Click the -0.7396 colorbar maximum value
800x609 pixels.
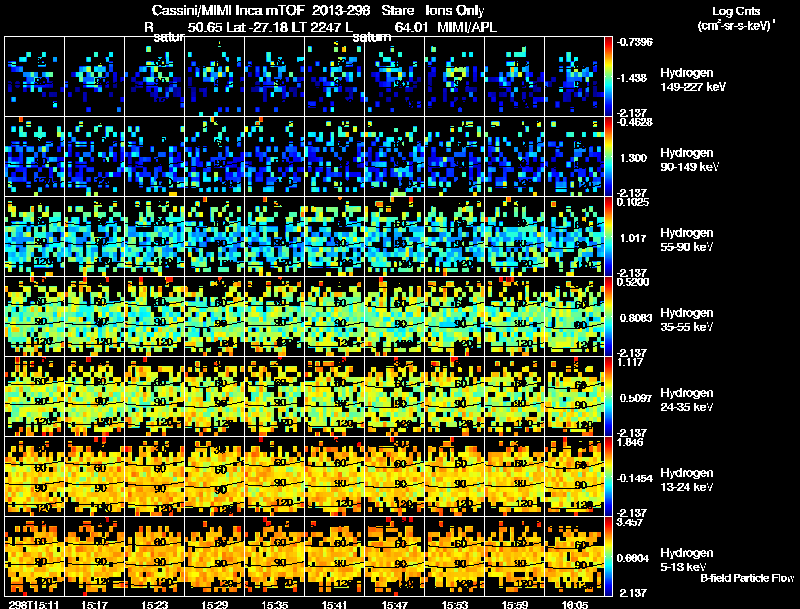click(x=635, y=42)
